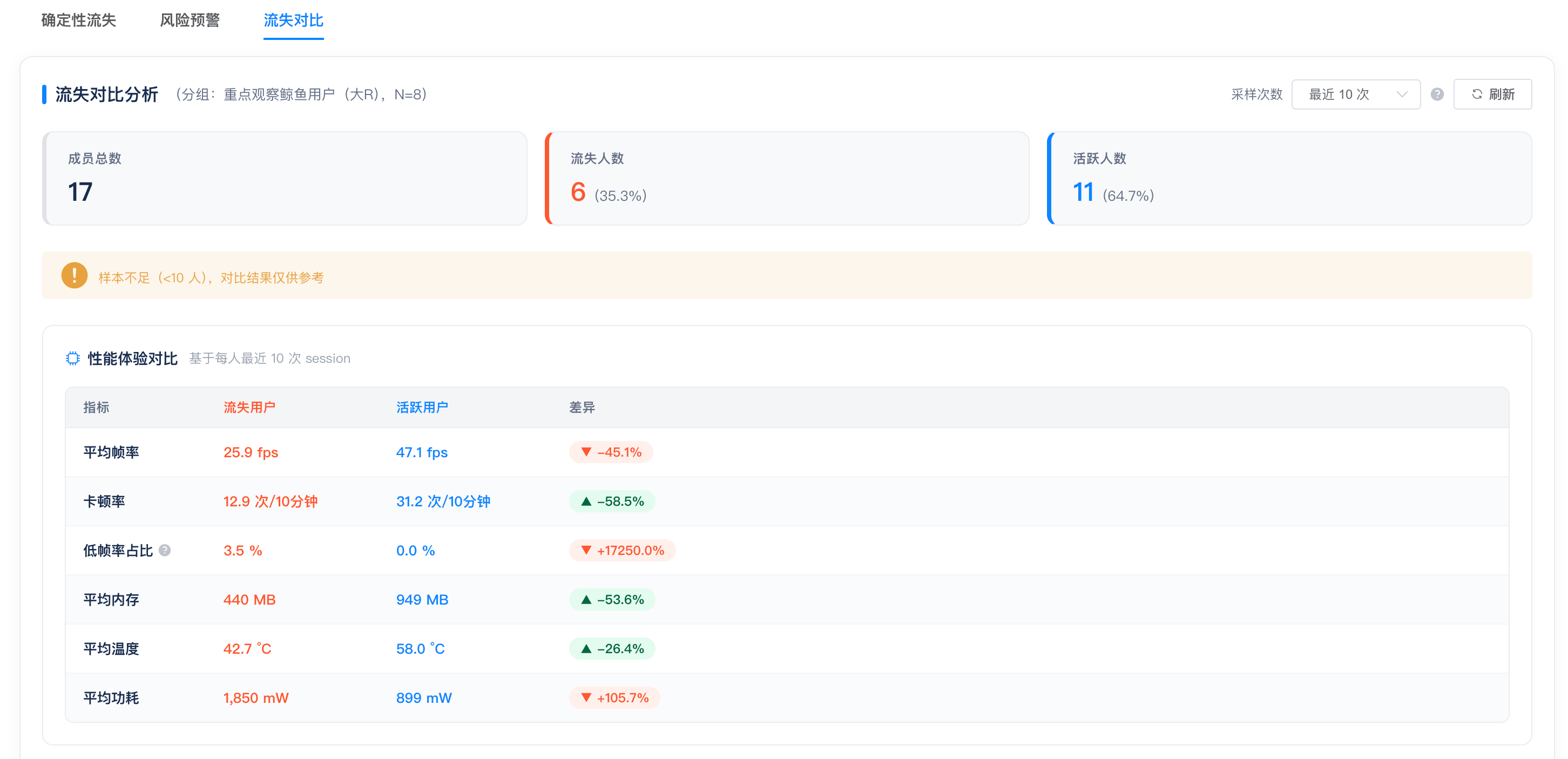Select the 流失对比 tab
1568x759 pixels.
(x=293, y=20)
